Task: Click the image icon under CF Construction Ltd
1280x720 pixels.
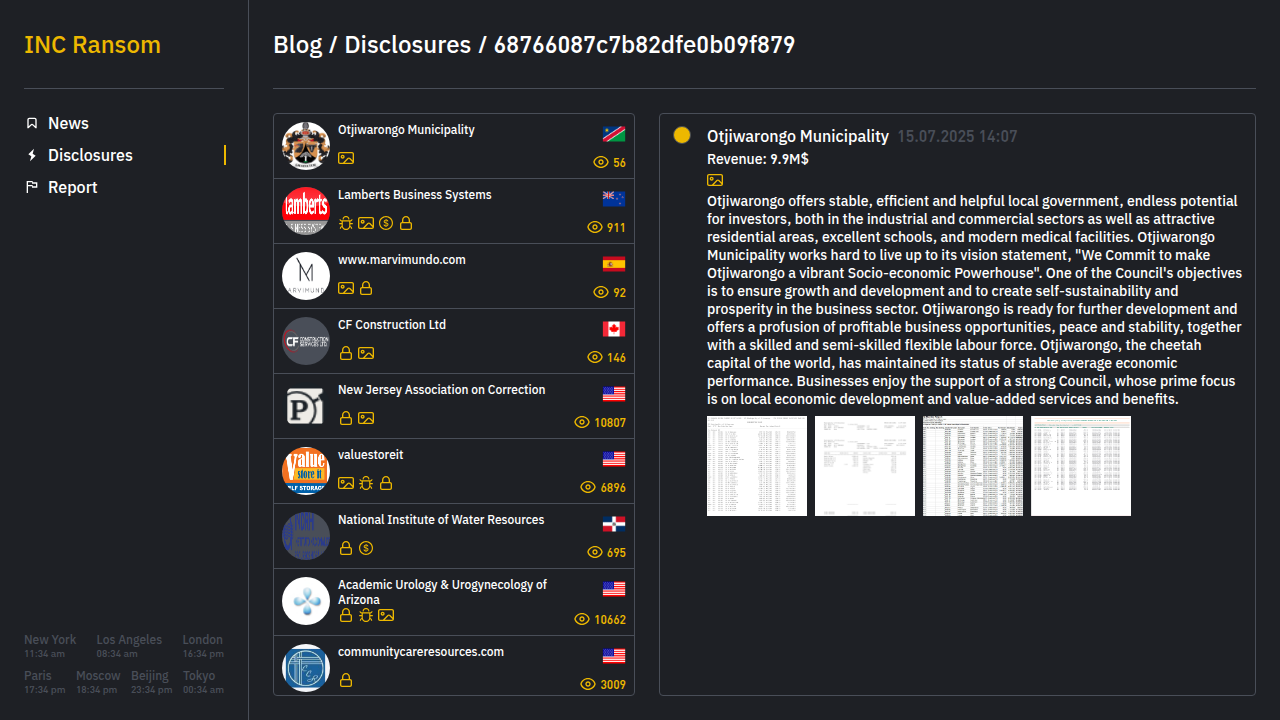Action: pyautogui.click(x=366, y=353)
